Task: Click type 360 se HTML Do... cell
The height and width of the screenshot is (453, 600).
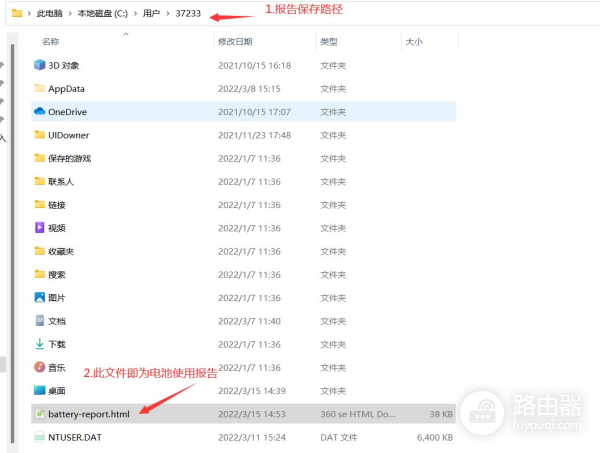Action: [x=358, y=414]
